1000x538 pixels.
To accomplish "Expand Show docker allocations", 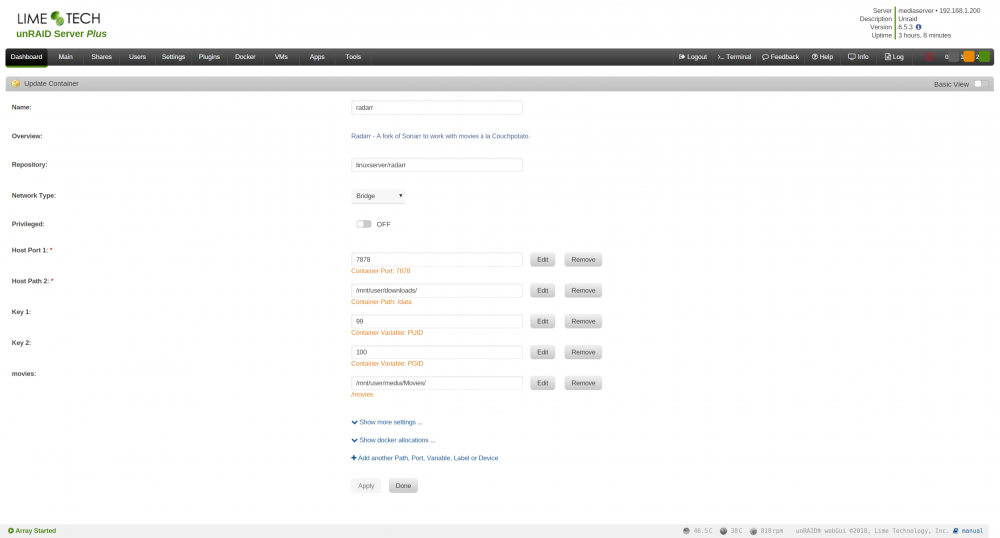I will [x=393, y=440].
